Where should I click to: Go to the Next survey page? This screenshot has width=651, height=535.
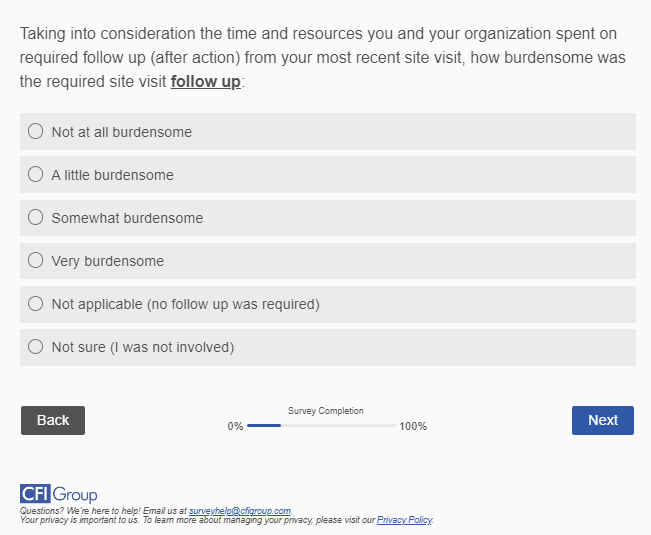(602, 420)
